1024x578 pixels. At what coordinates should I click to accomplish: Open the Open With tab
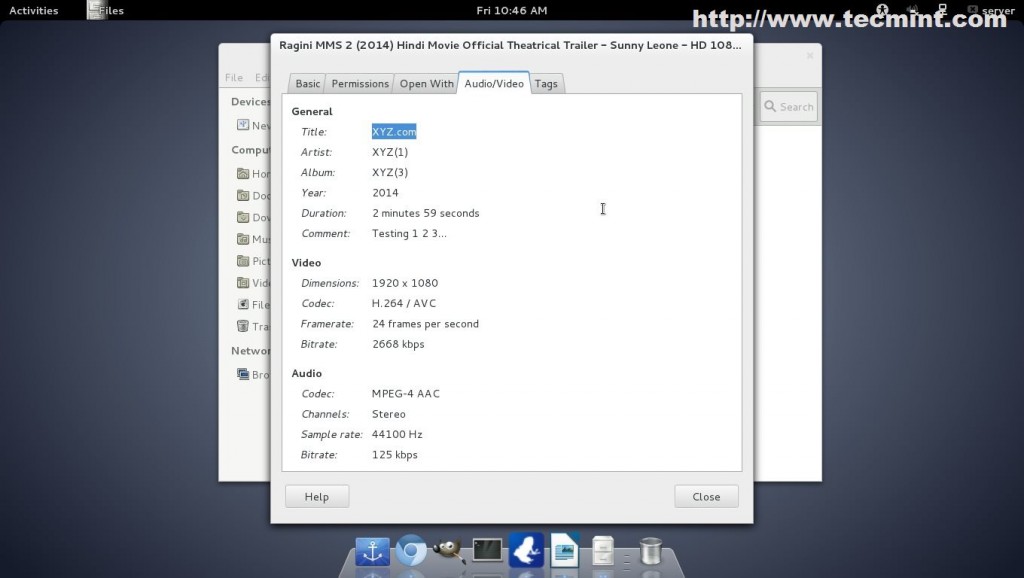click(x=426, y=84)
